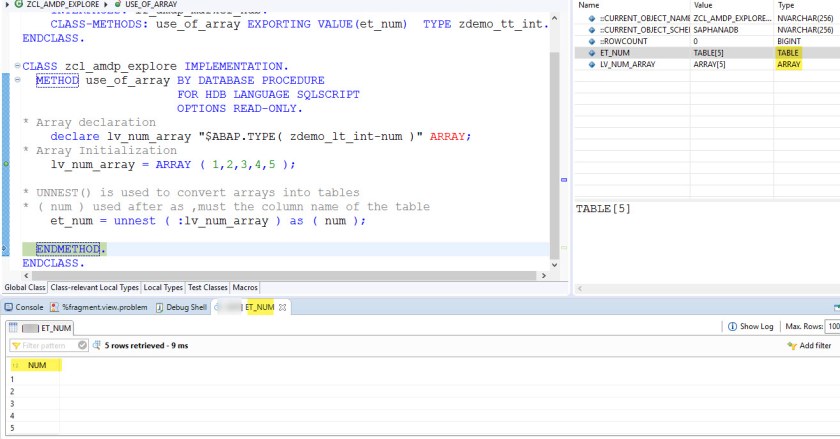Open the Test Classes editor tab
Image resolution: width=840 pixels, height=439 pixels.
point(208,287)
